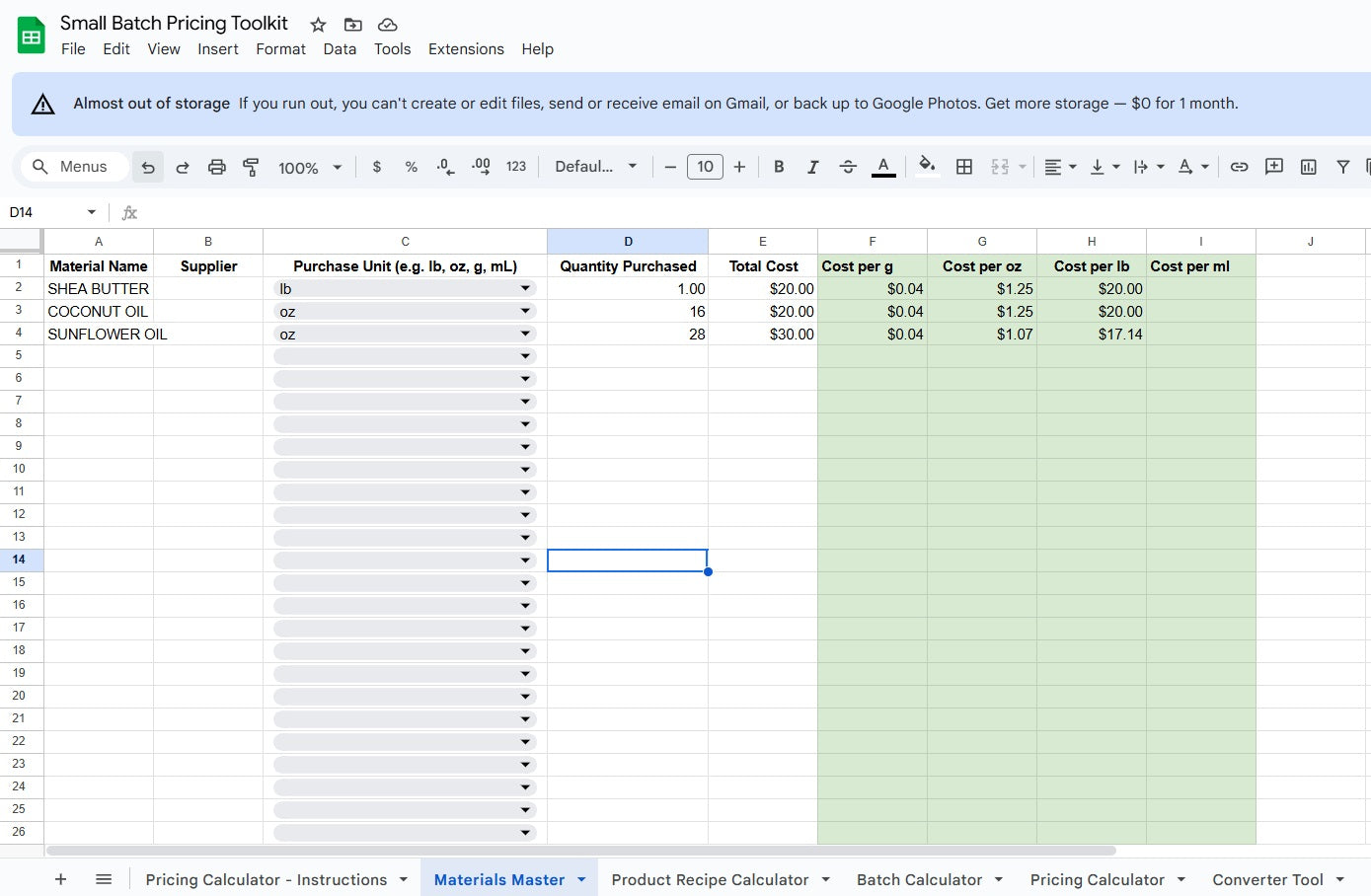Star the Small Batch Pricing Toolkit document
Image resolution: width=1371 pixels, height=896 pixels.
click(318, 25)
